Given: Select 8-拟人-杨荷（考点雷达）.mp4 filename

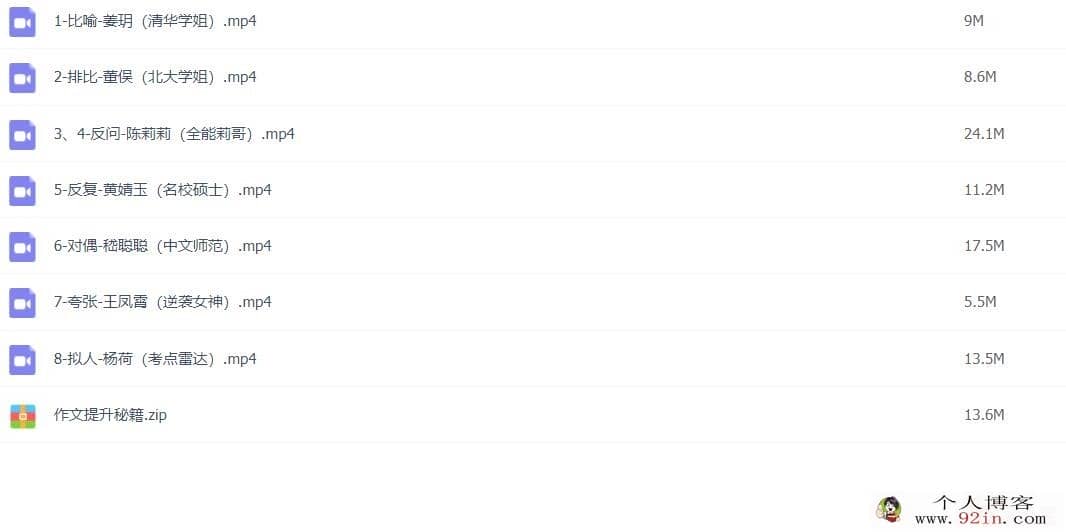Looking at the screenshot, I should coord(155,359).
